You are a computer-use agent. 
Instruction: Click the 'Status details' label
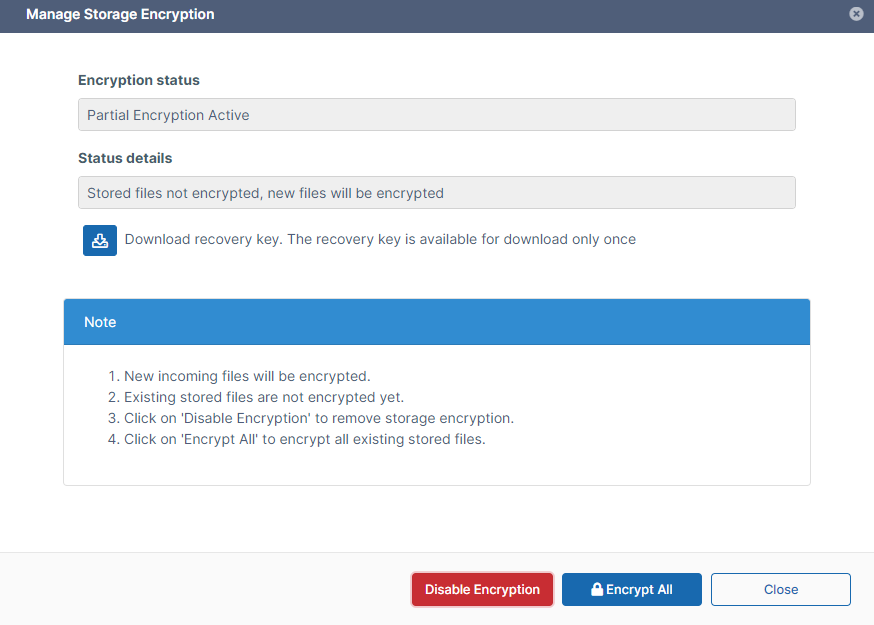(x=125, y=158)
